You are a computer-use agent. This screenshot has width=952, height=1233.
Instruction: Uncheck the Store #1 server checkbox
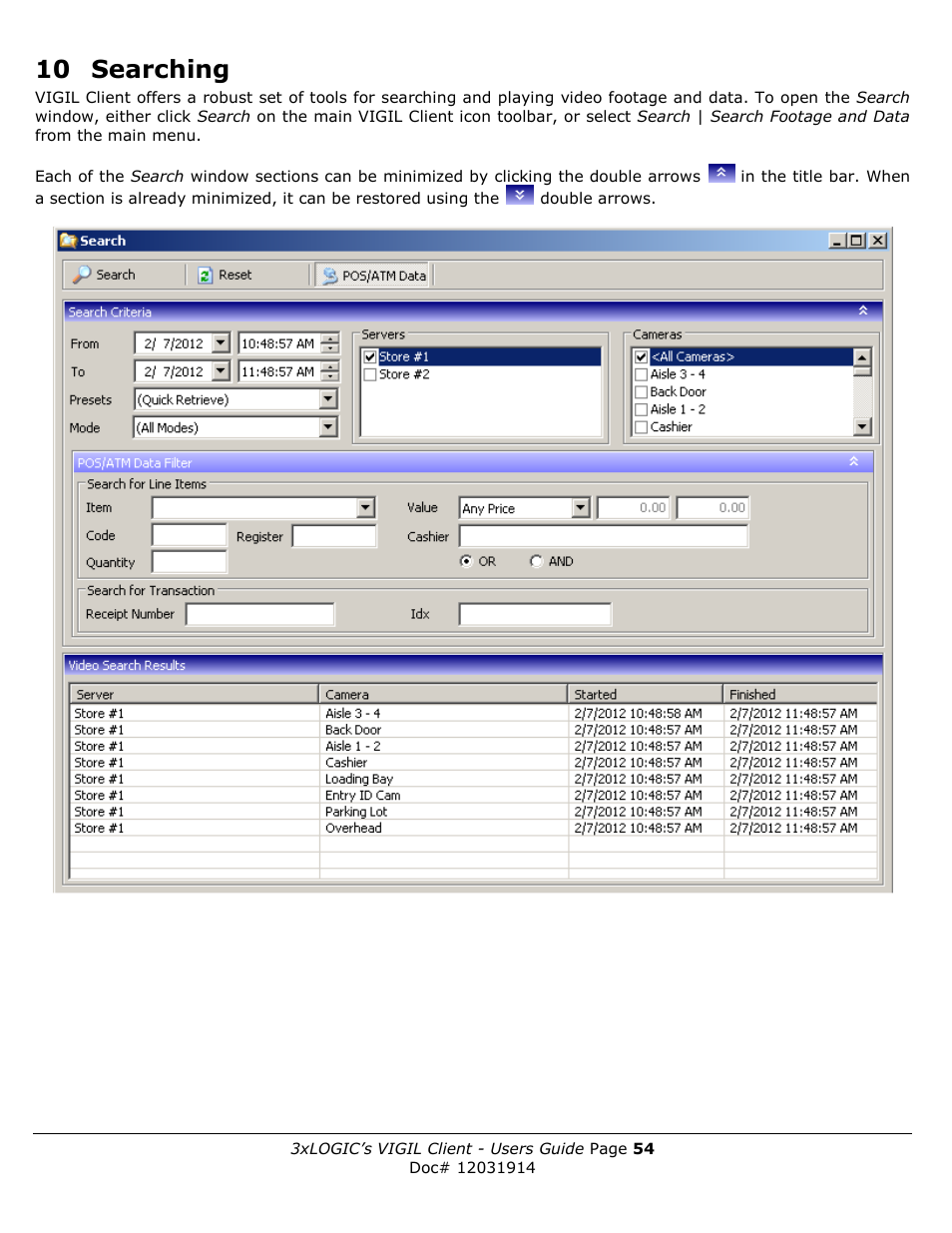[x=370, y=356]
